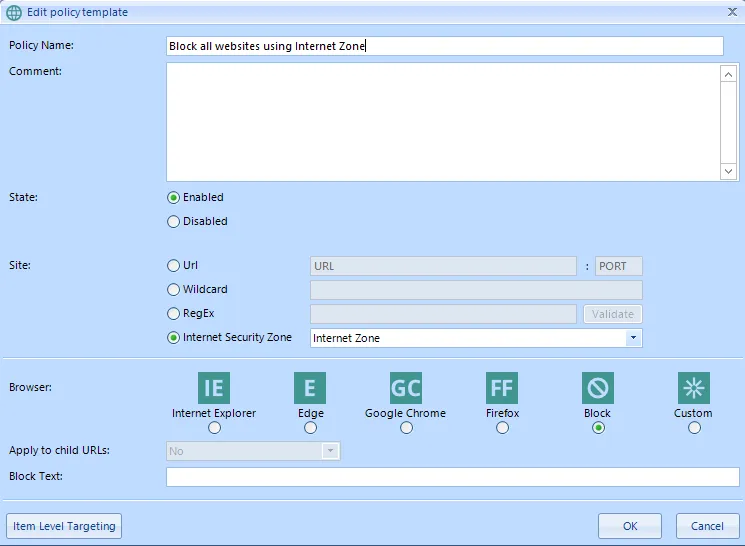
Task: Expand the Apply to child URLs dropdown
Action: click(331, 451)
